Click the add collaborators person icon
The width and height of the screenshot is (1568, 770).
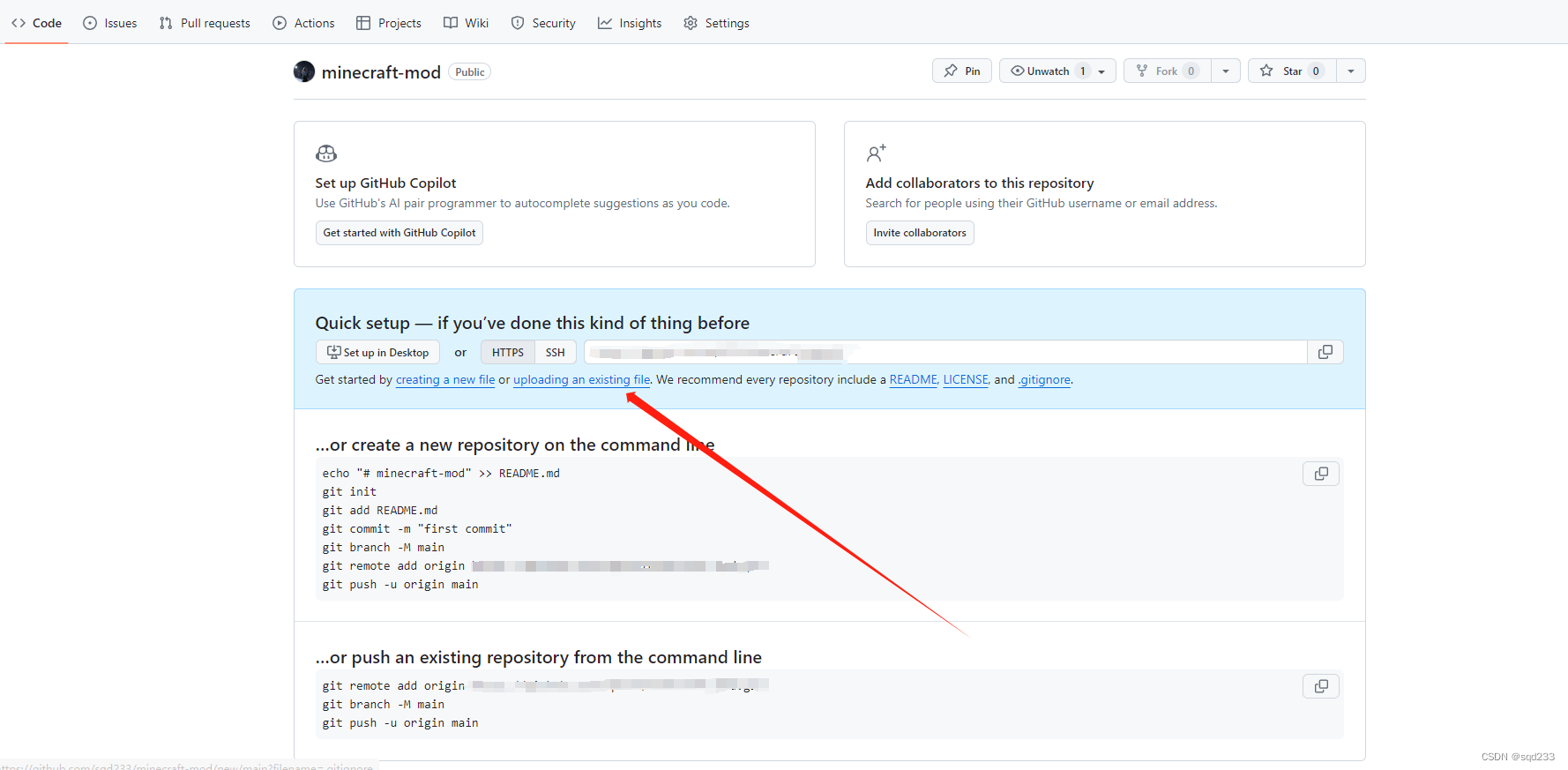click(876, 153)
